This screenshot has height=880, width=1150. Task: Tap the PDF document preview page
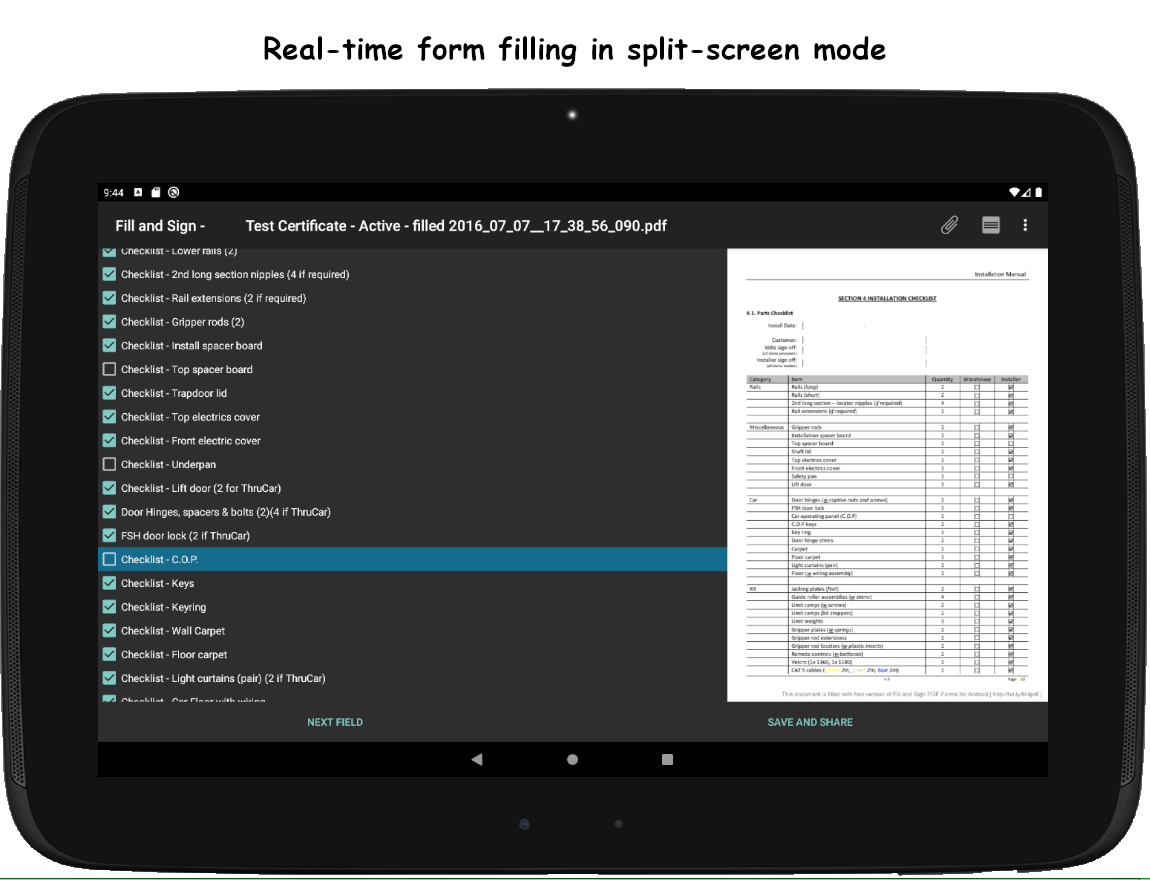coord(886,475)
